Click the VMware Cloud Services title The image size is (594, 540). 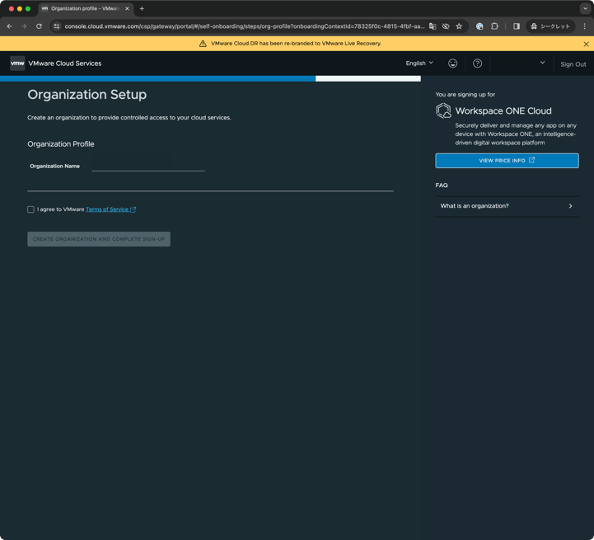click(x=65, y=63)
